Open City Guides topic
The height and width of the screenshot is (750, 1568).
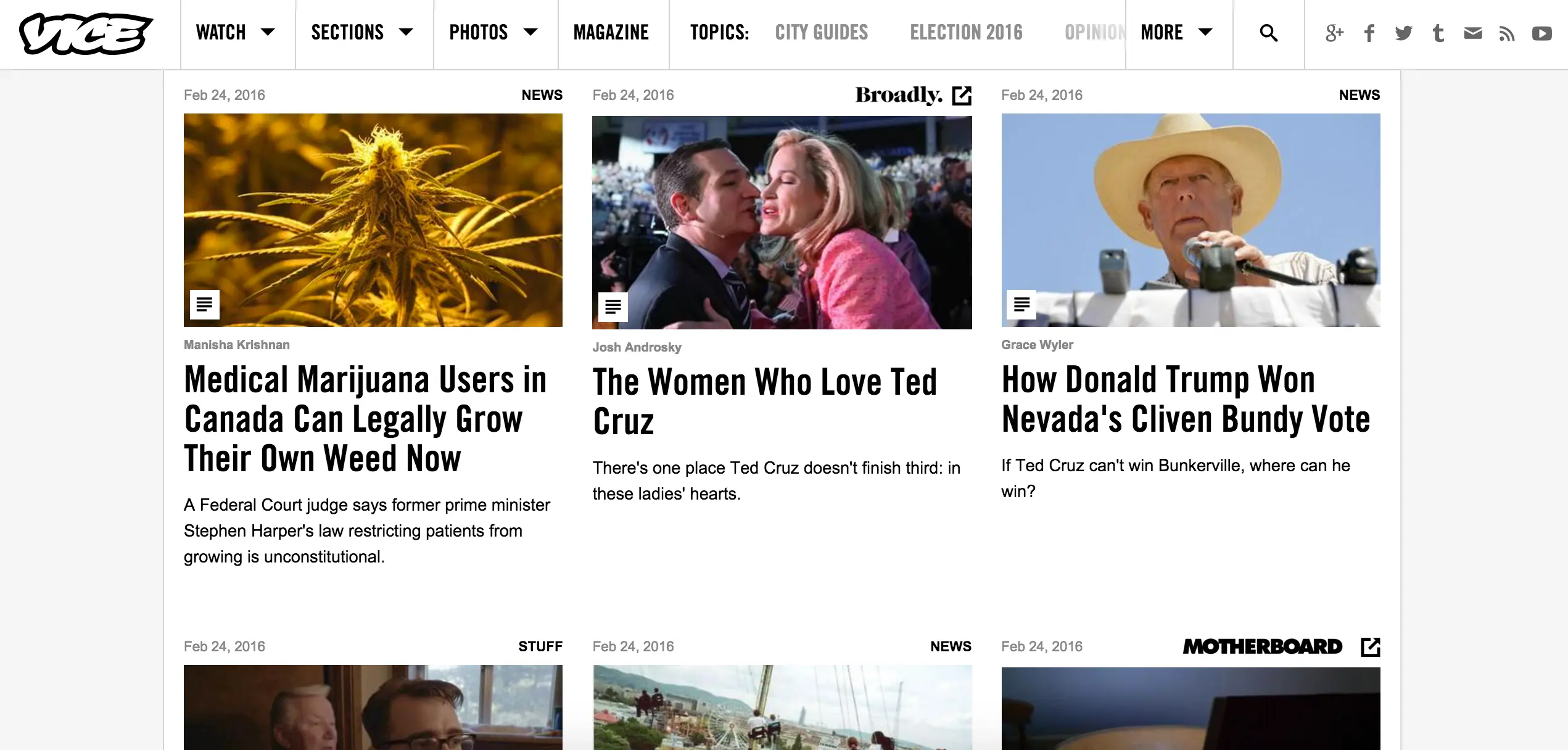[x=821, y=33]
